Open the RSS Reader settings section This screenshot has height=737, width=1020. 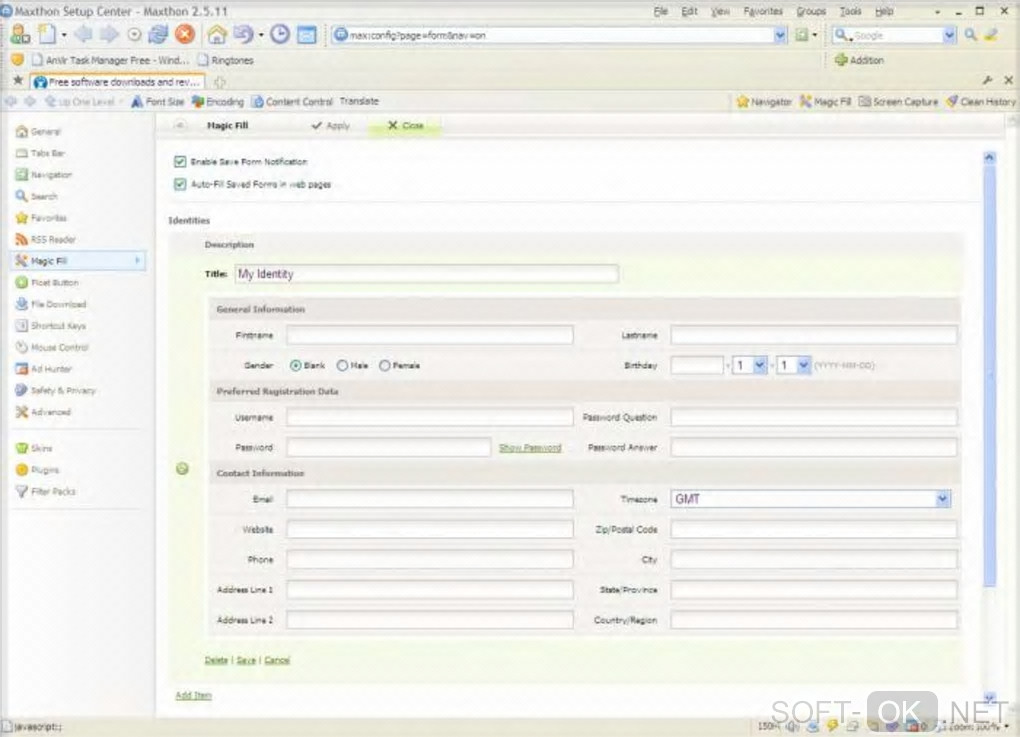pyautogui.click(x=46, y=239)
